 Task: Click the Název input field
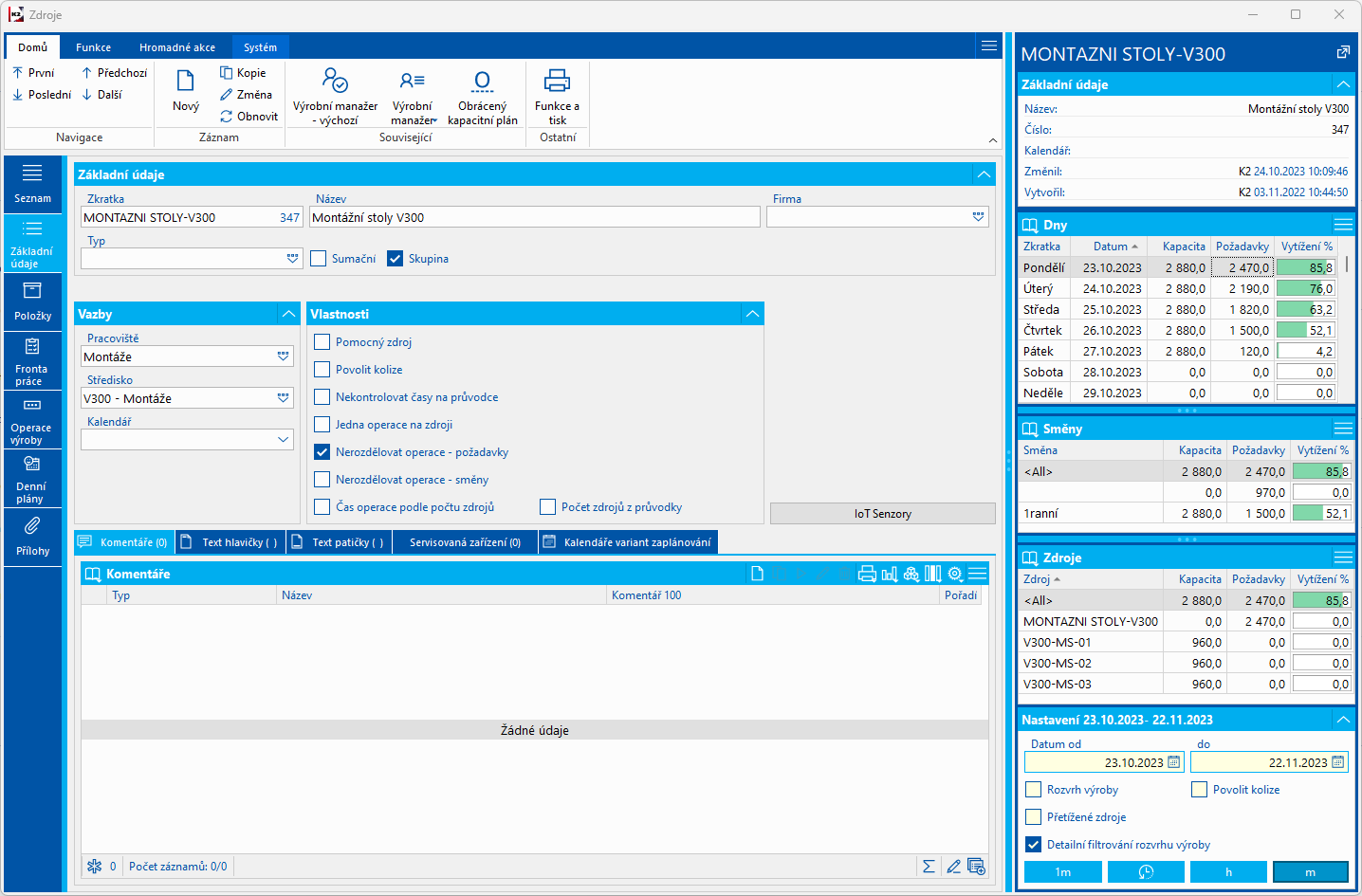point(534,217)
